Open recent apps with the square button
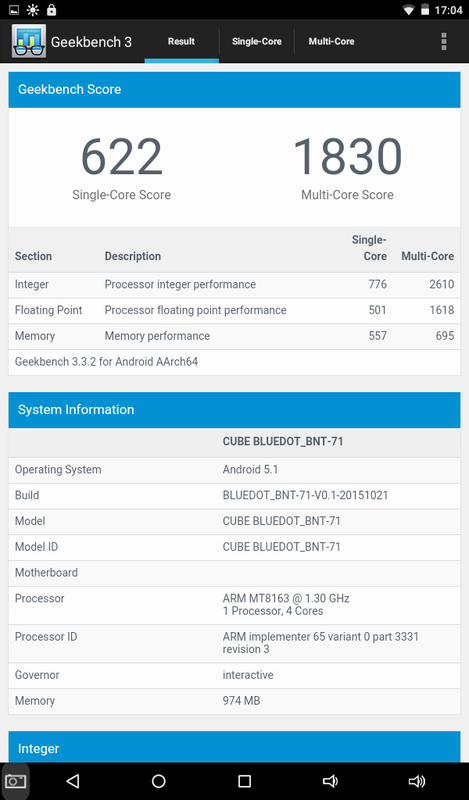Image resolution: width=469 pixels, height=800 pixels. [x=244, y=781]
